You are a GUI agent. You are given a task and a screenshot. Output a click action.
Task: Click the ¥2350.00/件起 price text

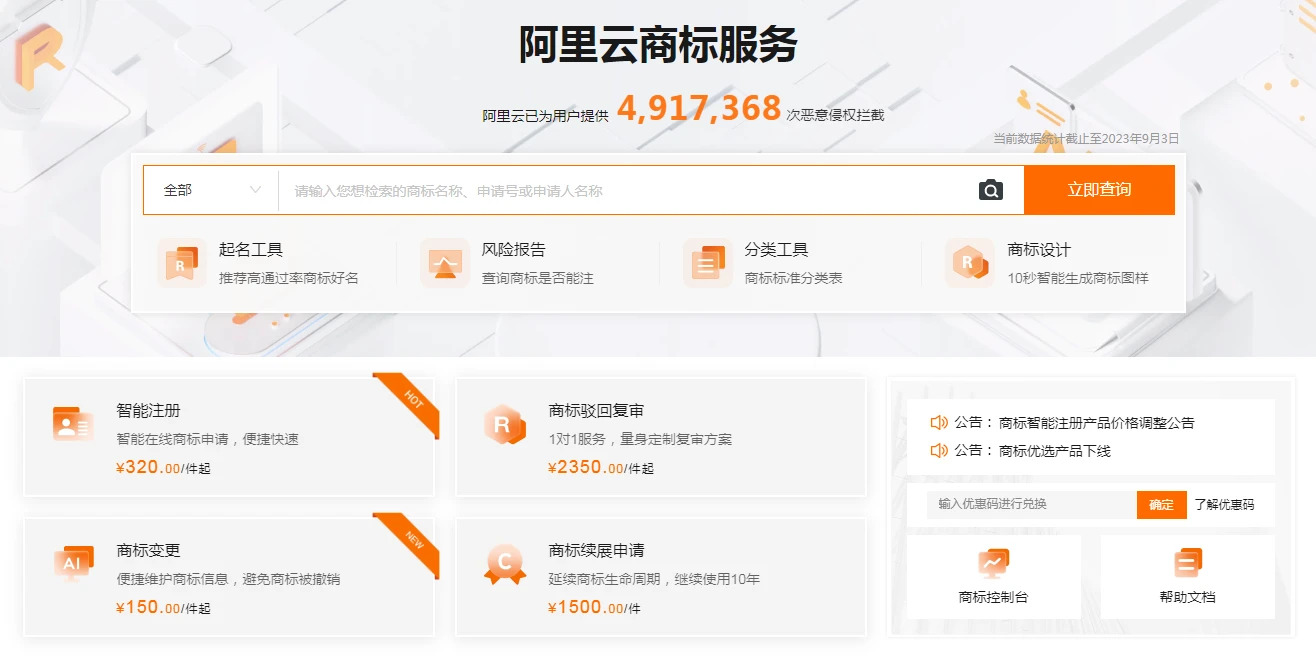click(x=600, y=467)
